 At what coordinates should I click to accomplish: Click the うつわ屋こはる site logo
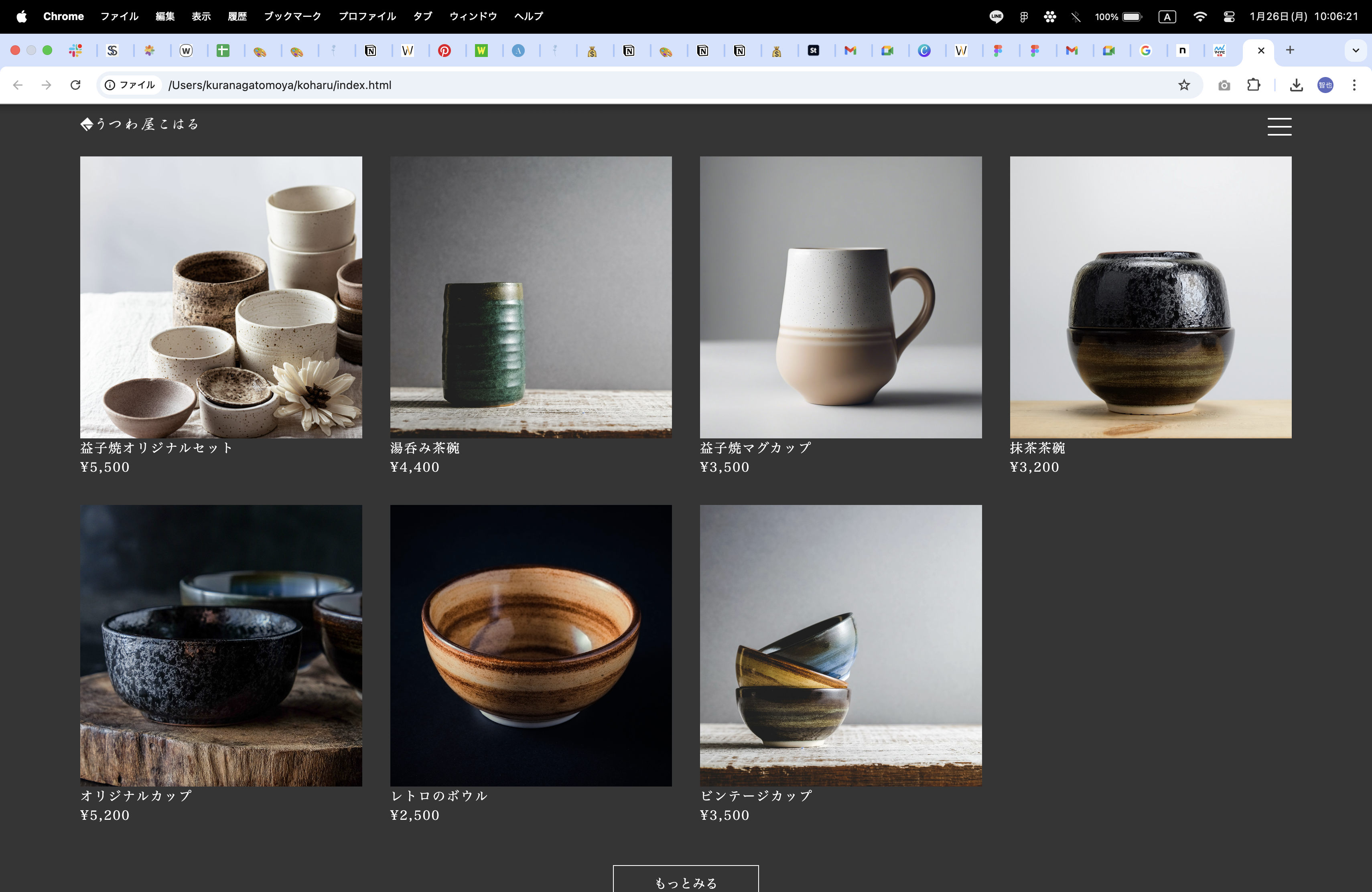tap(140, 124)
